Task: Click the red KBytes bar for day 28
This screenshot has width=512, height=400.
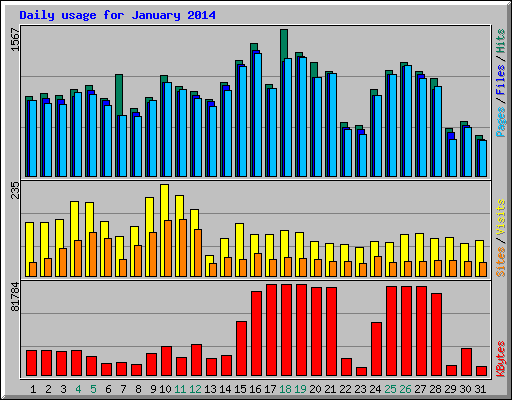Action: point(436,335)
